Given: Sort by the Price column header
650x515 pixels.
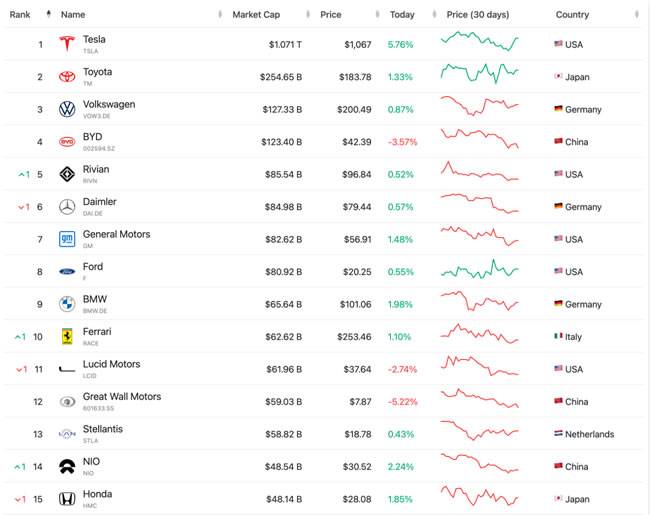Looking at the screenshot, I should click(x=331, y=15).
